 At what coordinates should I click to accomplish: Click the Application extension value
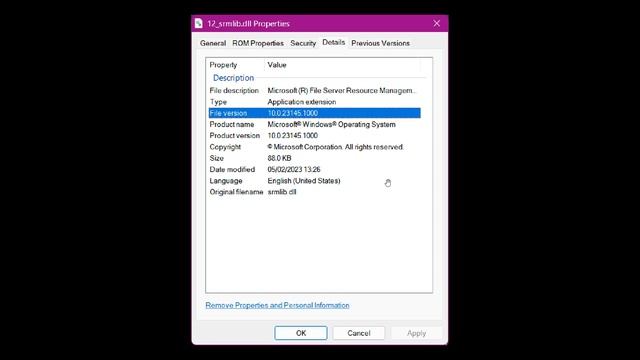[x=302, y=102]
